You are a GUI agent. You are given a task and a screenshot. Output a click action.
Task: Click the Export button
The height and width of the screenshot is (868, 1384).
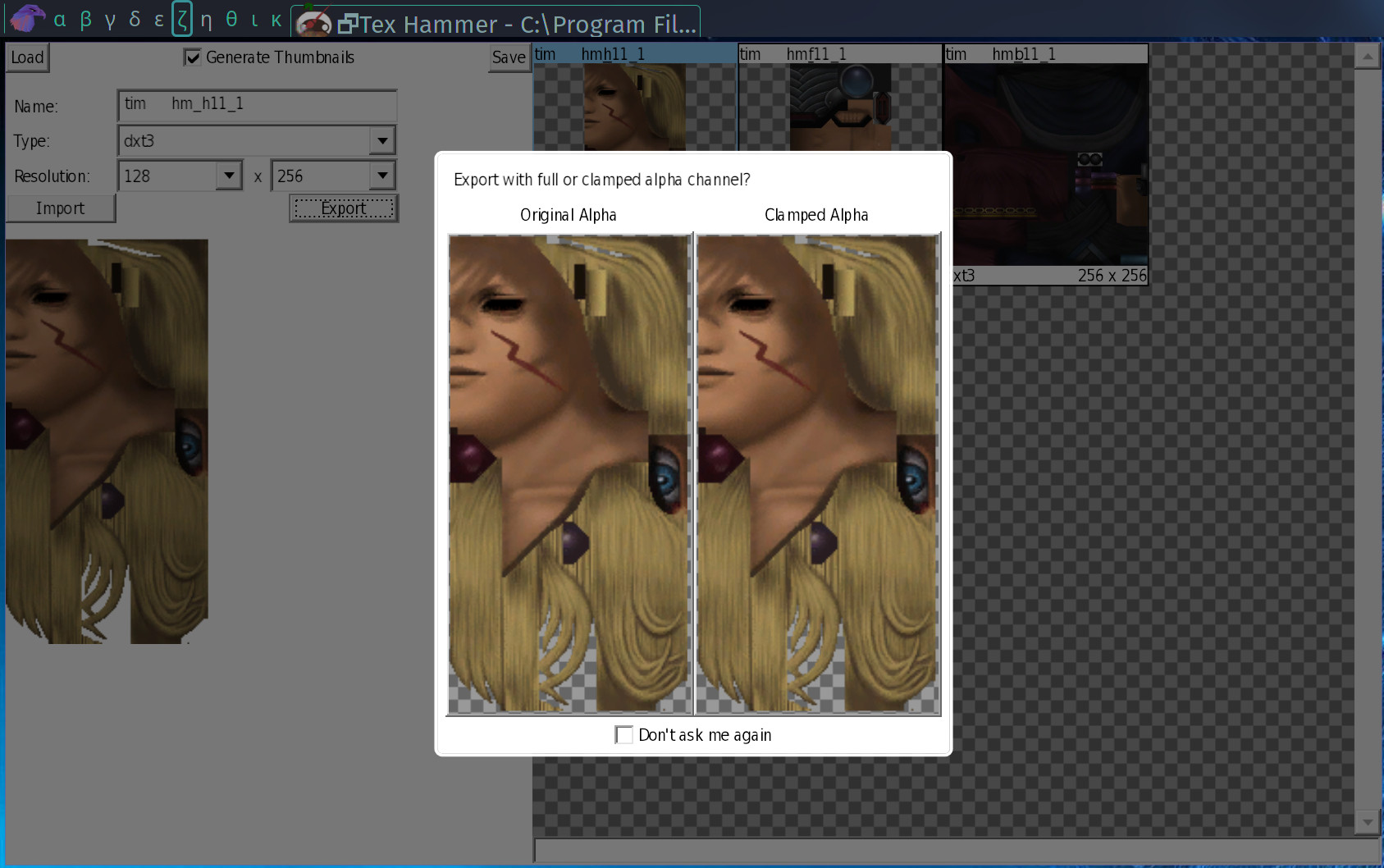344,208
